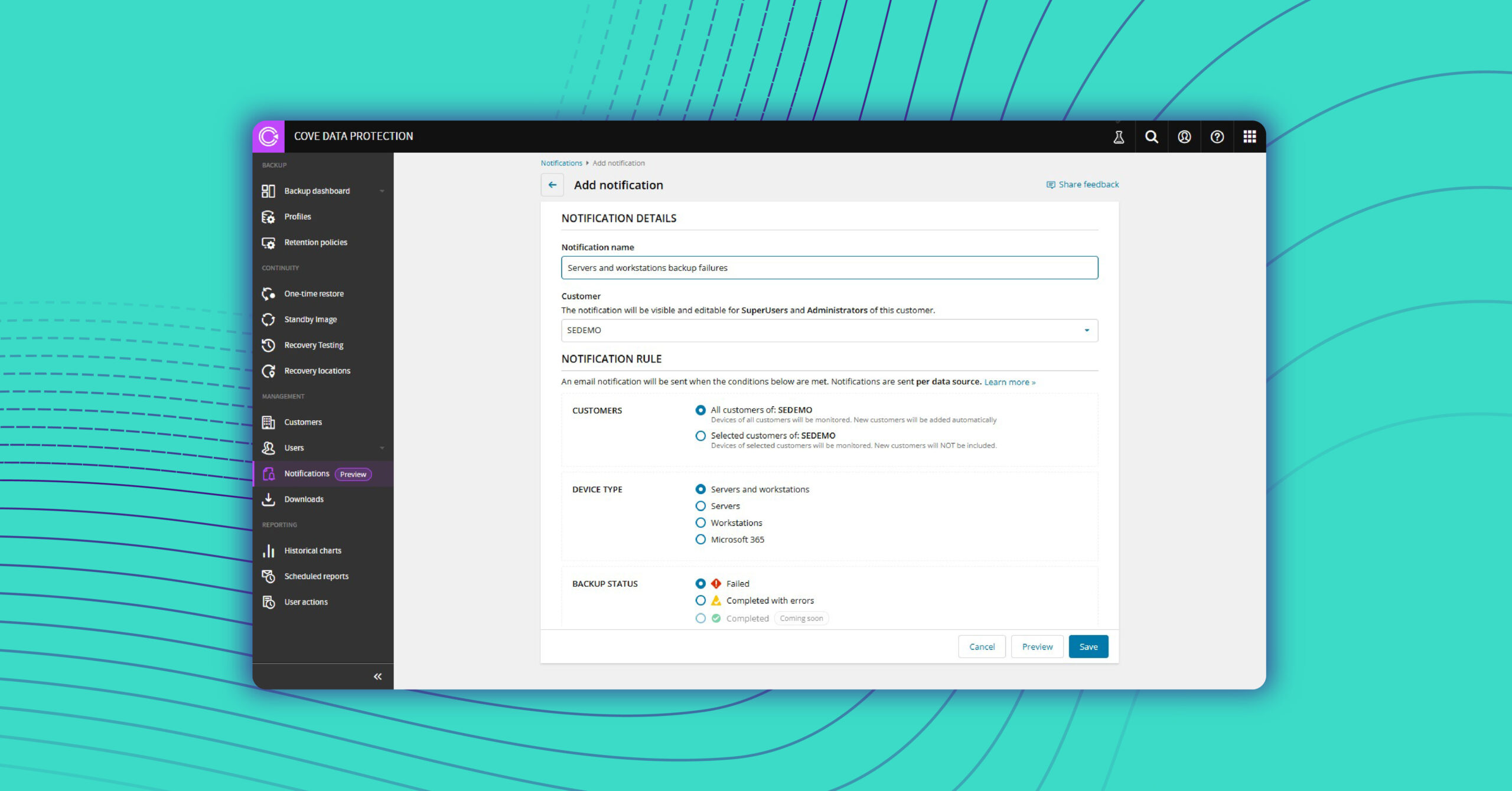
Task: Expand the Backup dashboard submenu arrow
Action: [382, 191]
